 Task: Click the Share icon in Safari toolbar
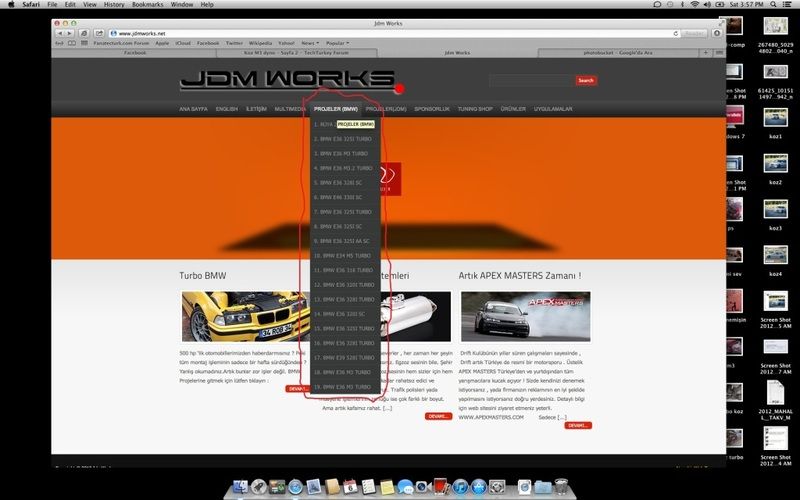(99, 33)
